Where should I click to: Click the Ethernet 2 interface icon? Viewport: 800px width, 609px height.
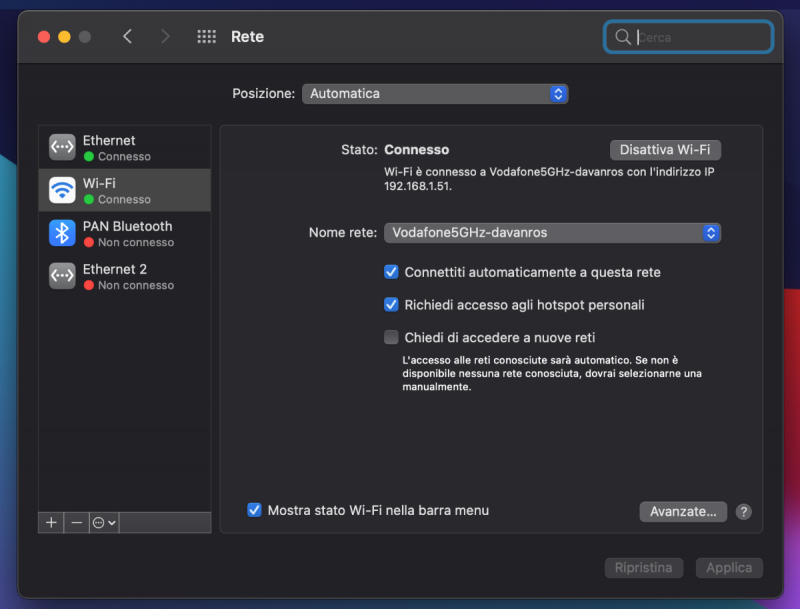[x=62, y=276]
